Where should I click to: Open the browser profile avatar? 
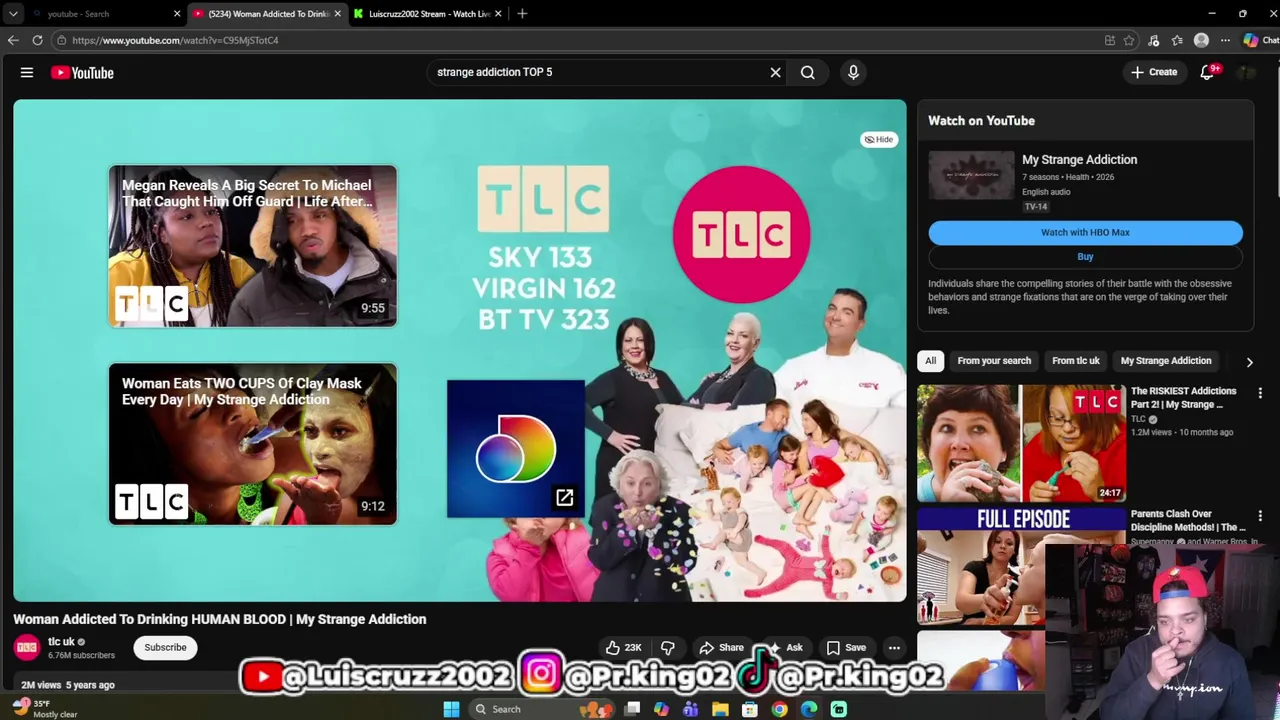click(x=1201, y=40)
